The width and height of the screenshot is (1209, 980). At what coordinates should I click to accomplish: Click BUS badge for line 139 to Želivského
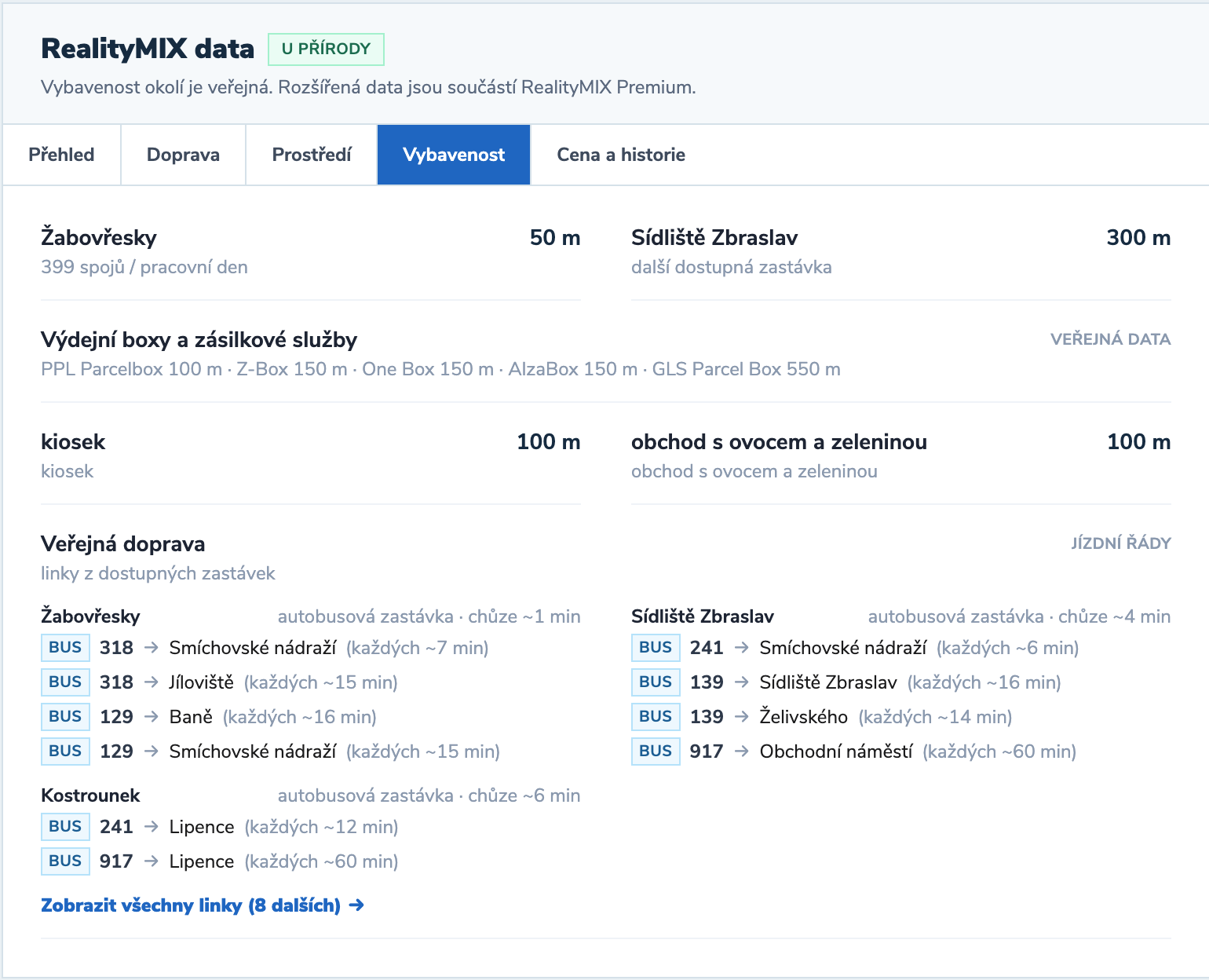(656, 717)
